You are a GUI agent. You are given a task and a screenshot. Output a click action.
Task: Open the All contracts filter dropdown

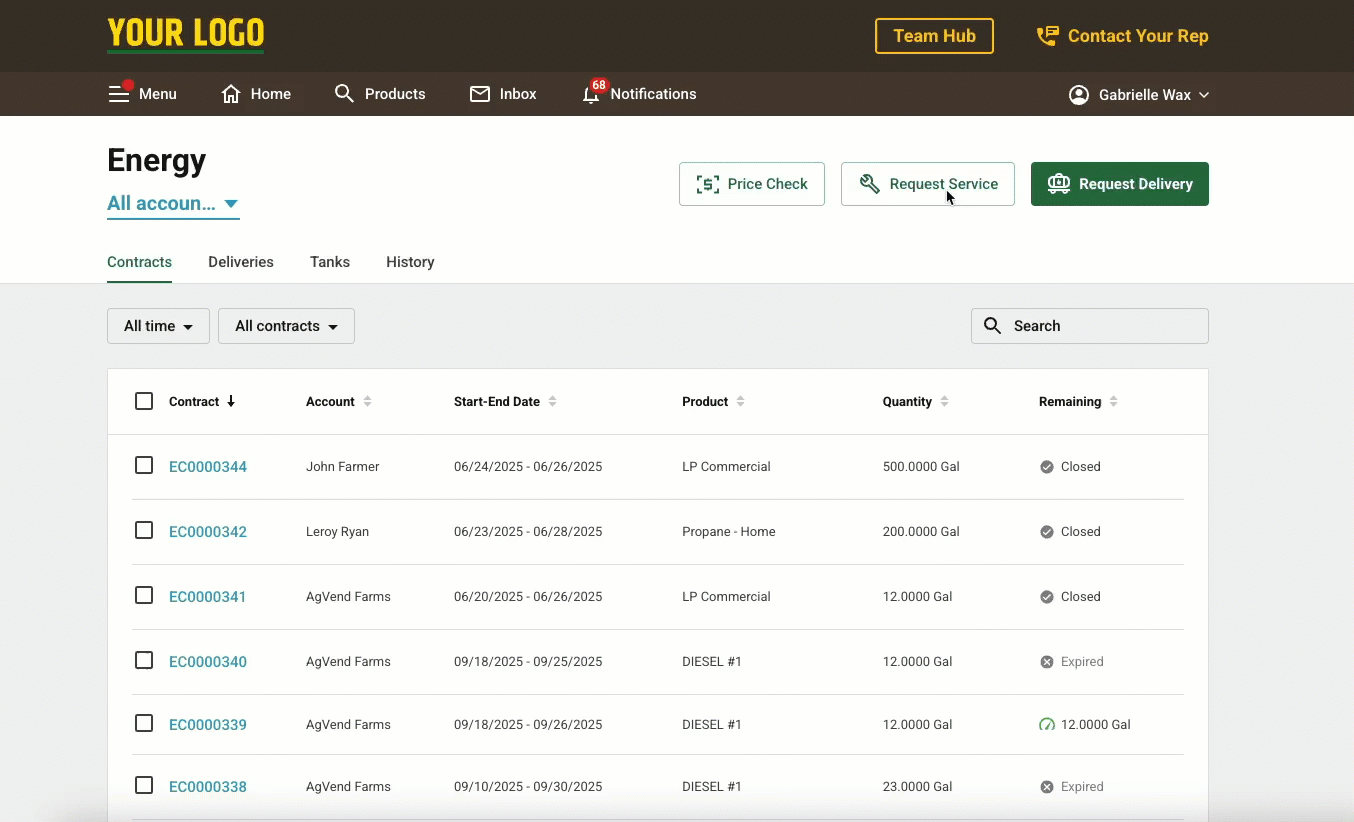286,326
